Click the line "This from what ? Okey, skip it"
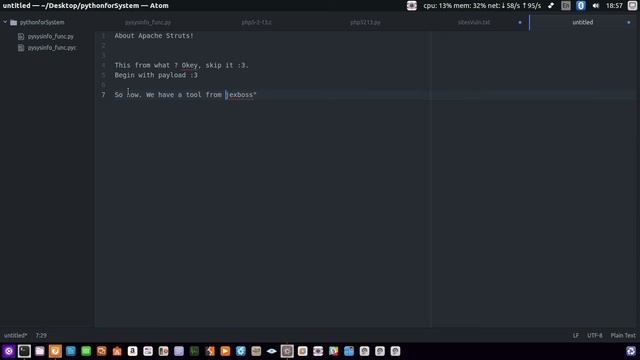Viewport: 640px width, 360px height. [181, 65]
